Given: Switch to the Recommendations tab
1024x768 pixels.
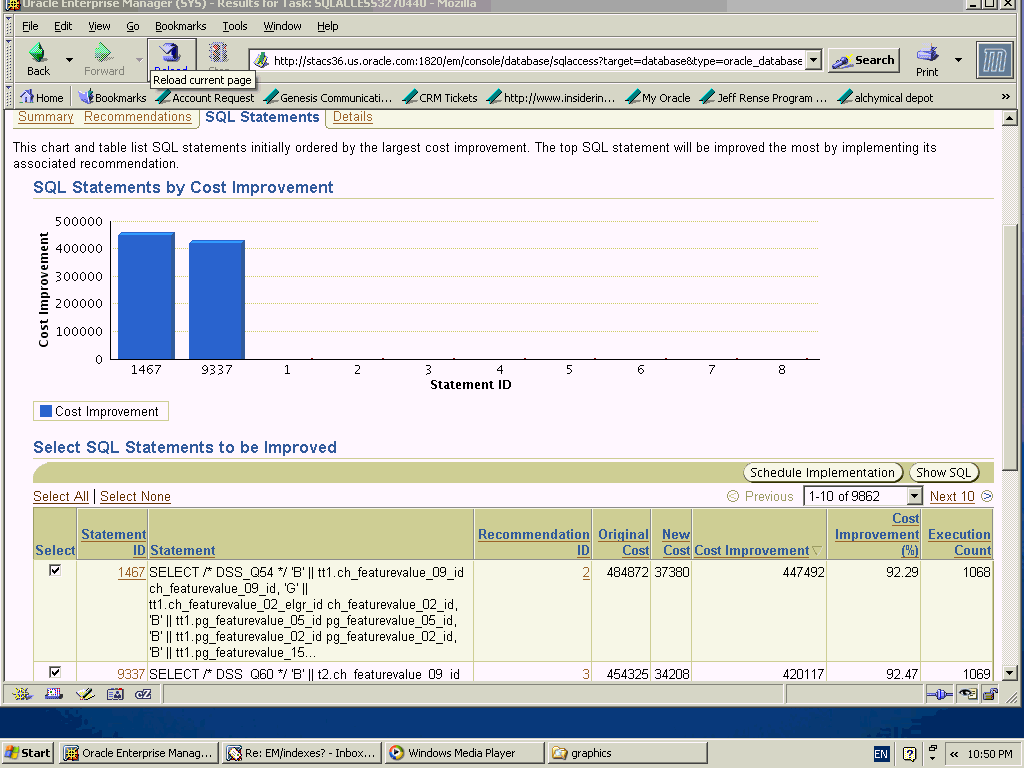Looking at the screenshot, I should coord(137,117).
